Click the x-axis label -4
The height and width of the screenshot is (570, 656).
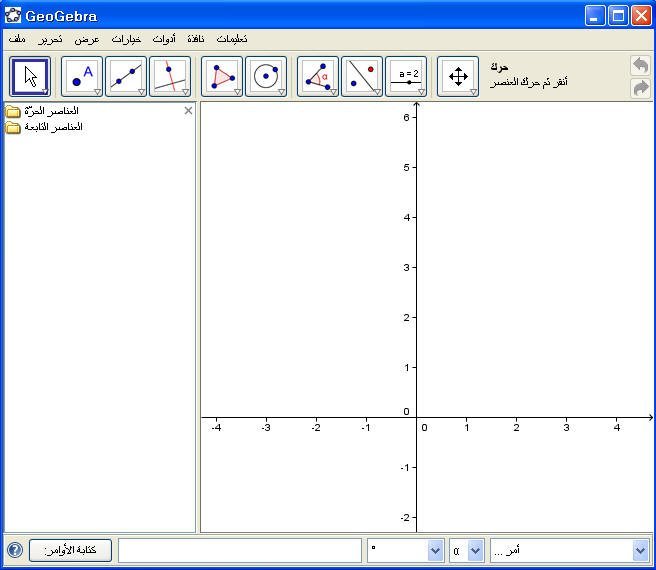[x=216, y=428]
